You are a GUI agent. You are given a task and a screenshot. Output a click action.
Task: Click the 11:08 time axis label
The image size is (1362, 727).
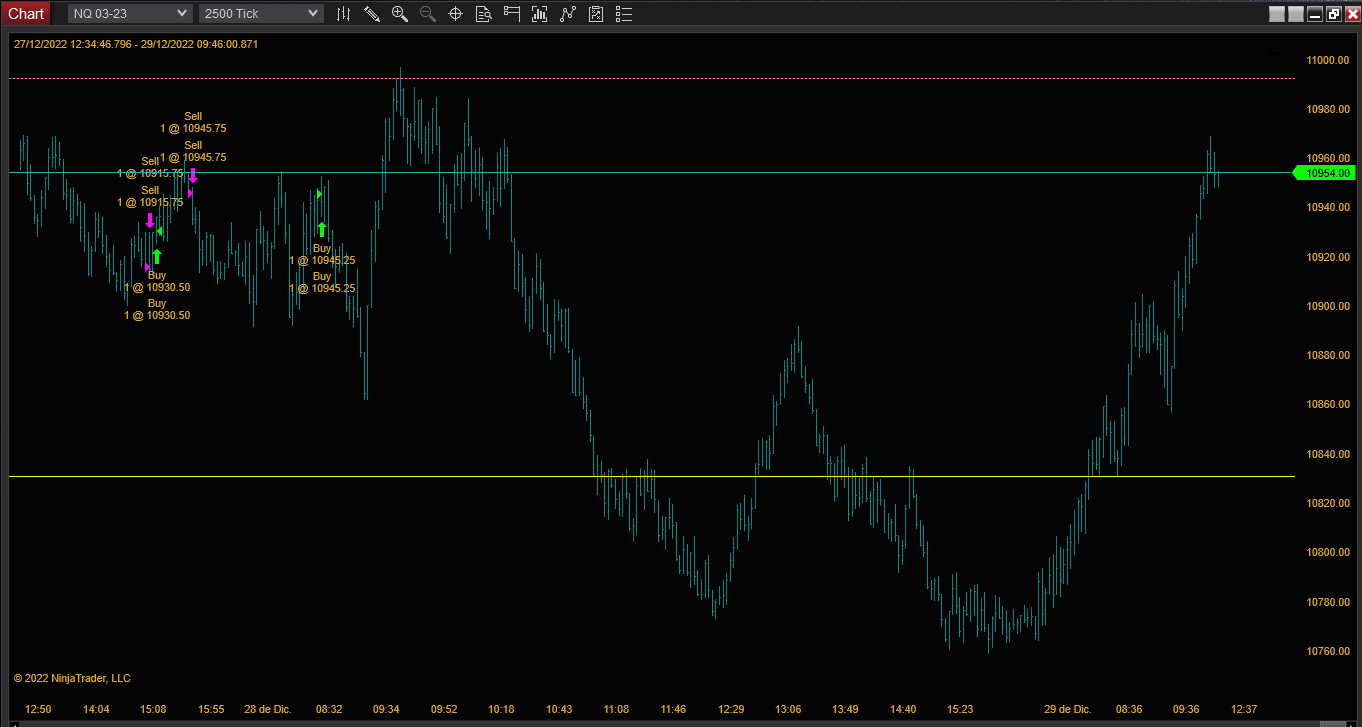(x=616, y=709)
